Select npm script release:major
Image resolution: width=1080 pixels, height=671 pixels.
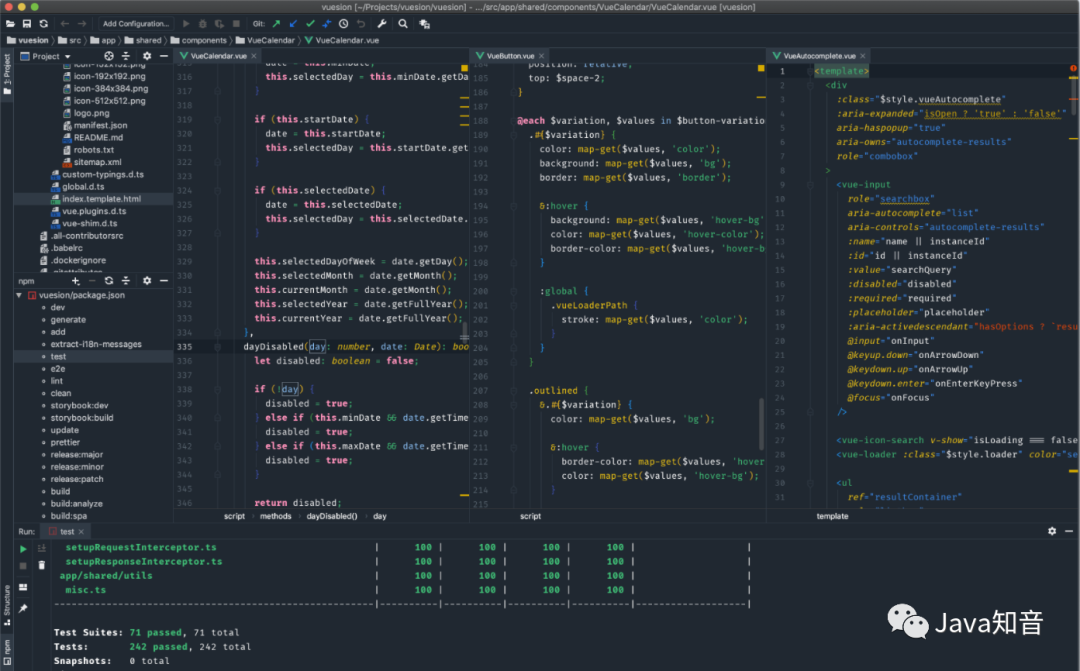[76, 455]
